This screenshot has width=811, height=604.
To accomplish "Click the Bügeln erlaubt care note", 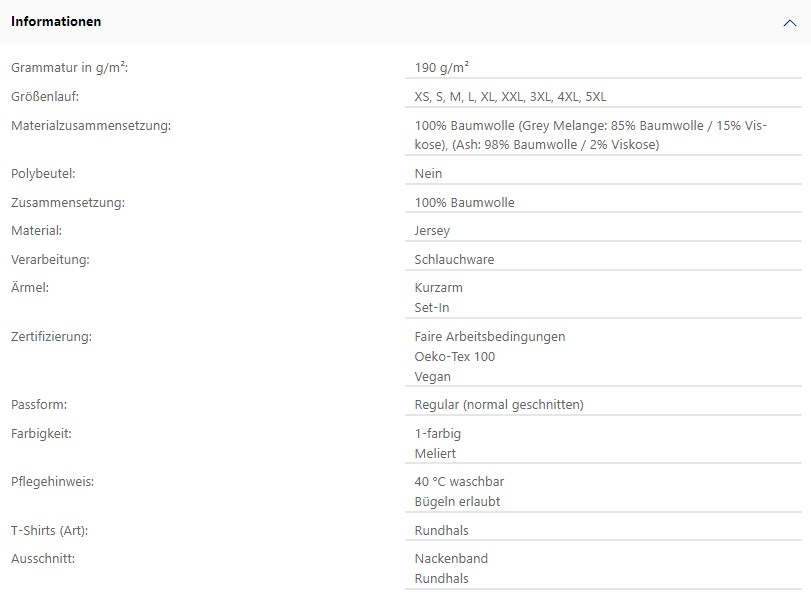I will click(x=457, y=502).
